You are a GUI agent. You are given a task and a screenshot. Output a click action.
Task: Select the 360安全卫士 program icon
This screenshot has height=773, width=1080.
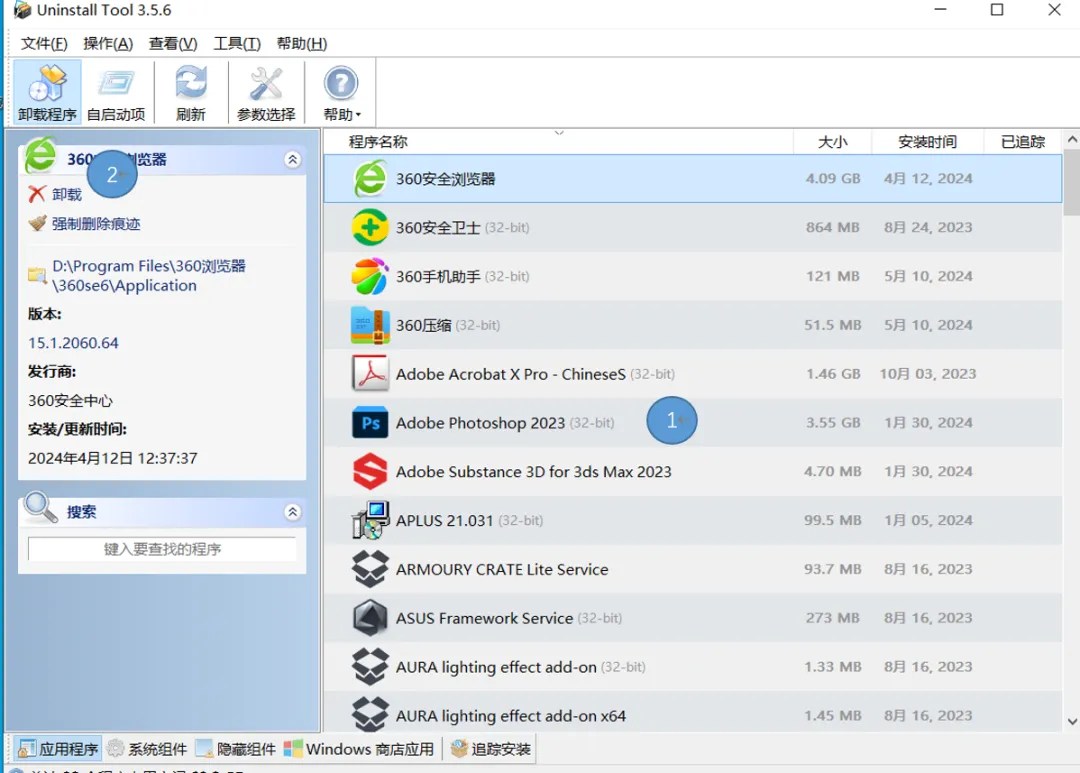click(x=370, y=228)
